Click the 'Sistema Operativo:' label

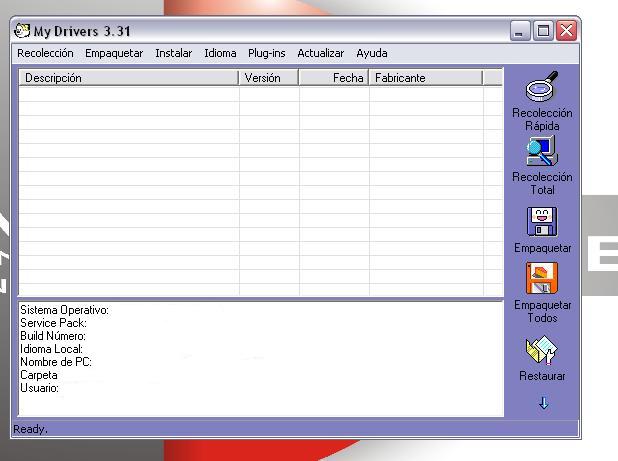64,310
